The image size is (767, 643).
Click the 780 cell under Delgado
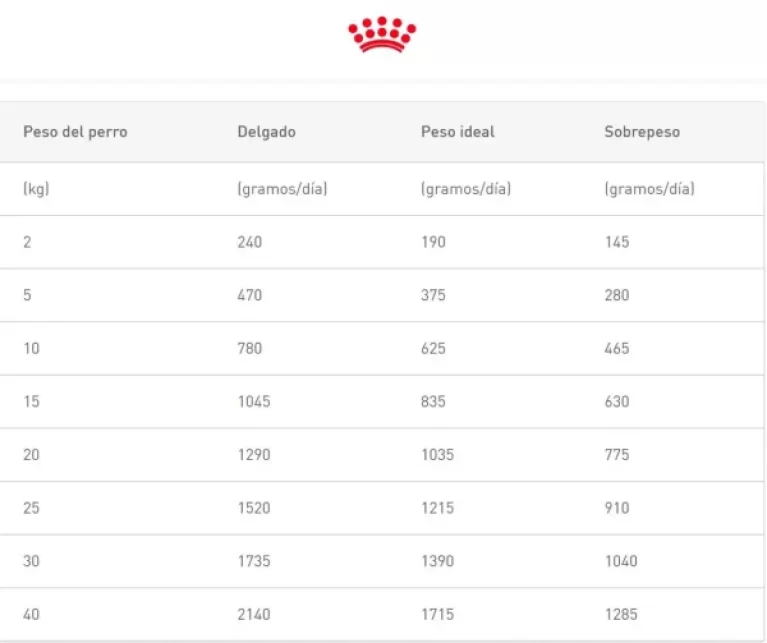[x=249, y=349]
